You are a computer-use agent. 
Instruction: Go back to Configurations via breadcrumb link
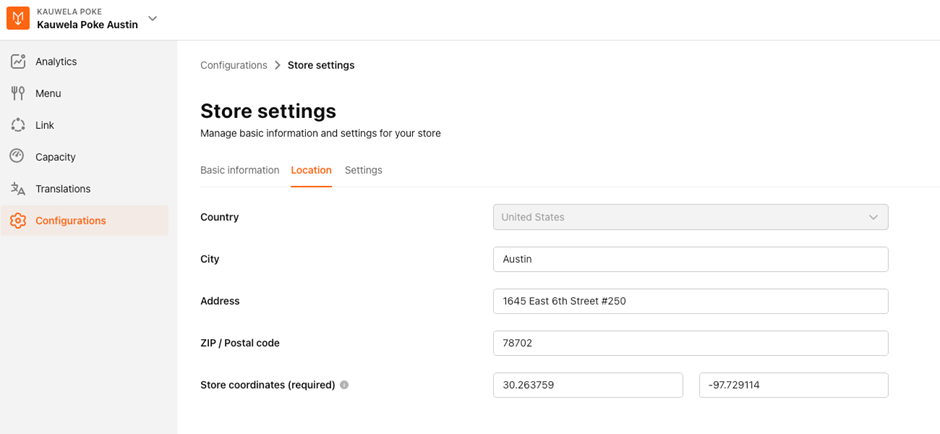(x=234, y=65)
